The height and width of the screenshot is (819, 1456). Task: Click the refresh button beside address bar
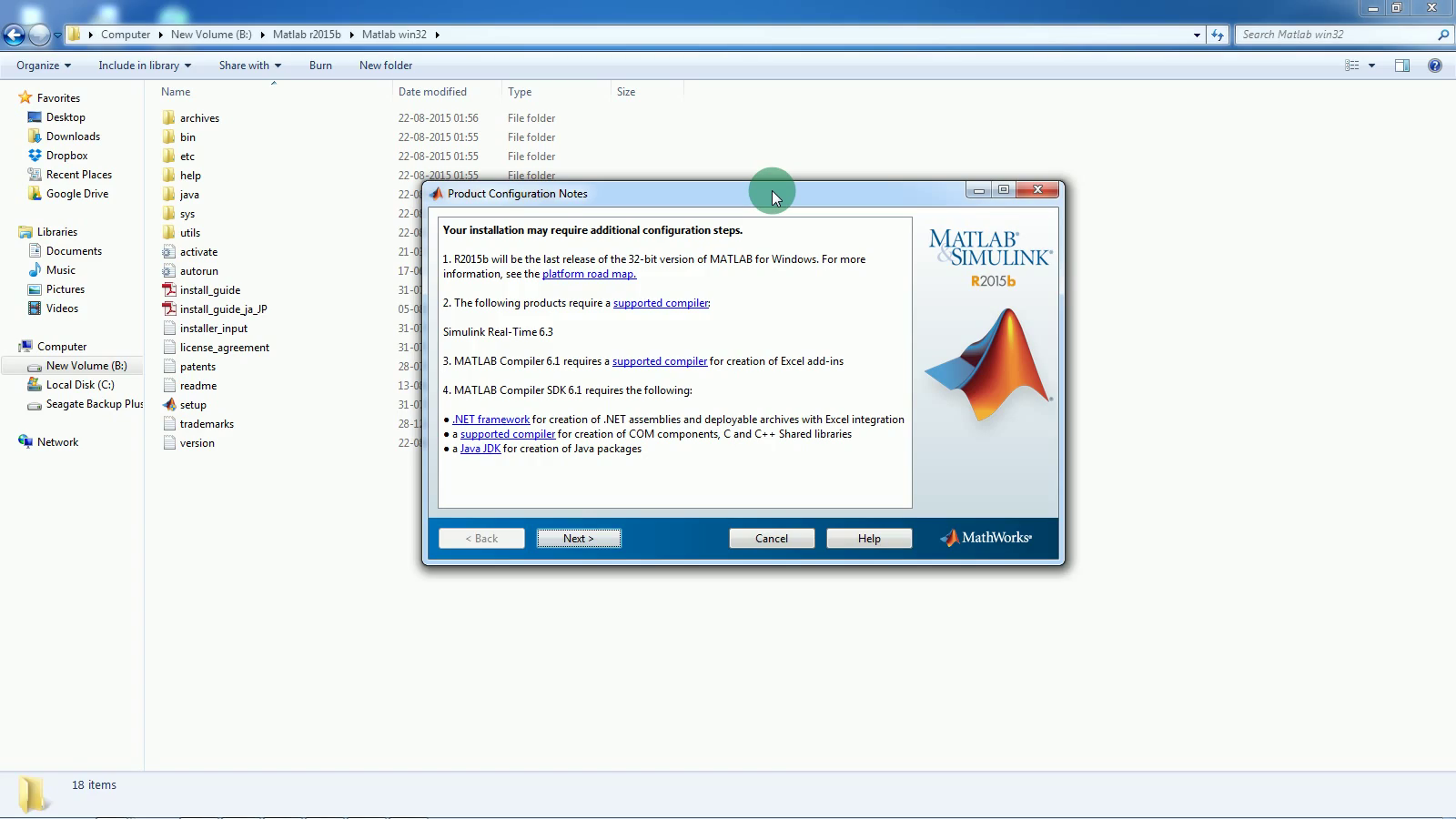click(1218, 35)
